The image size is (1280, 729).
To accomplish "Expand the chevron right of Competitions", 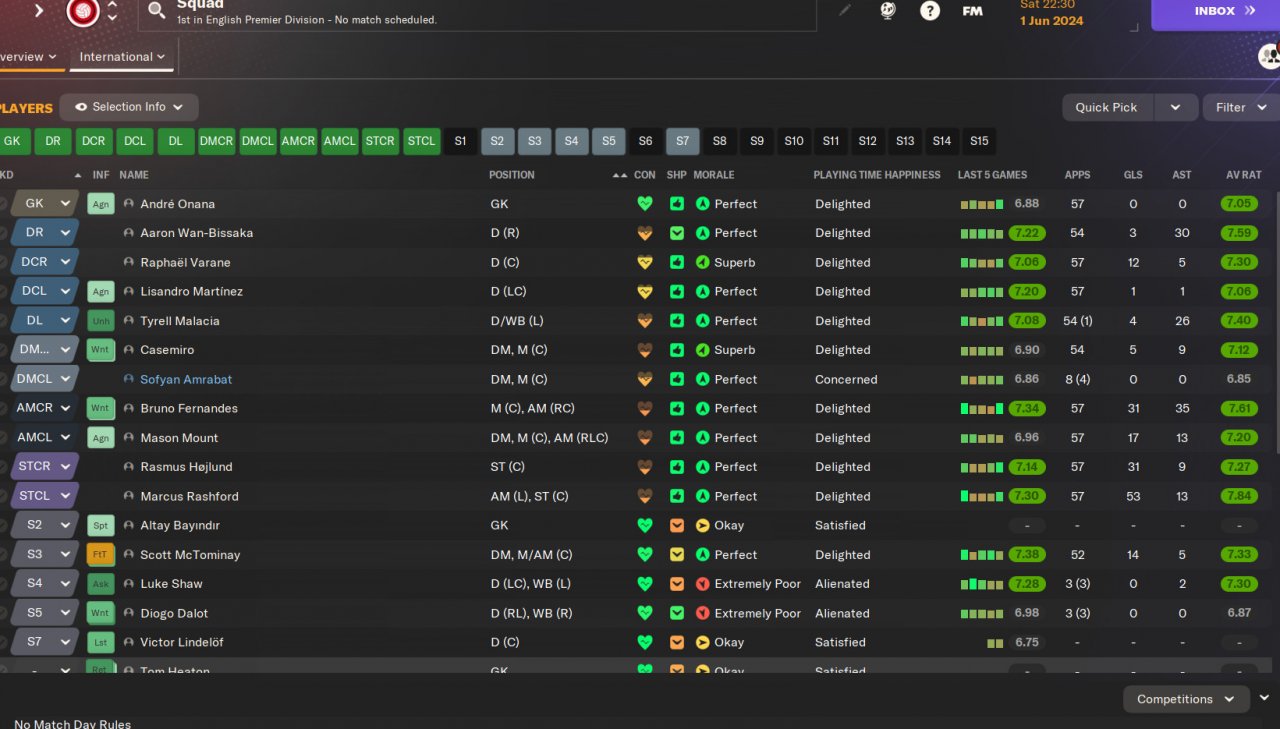I will pyautogui.click(x=1265, y=698).
